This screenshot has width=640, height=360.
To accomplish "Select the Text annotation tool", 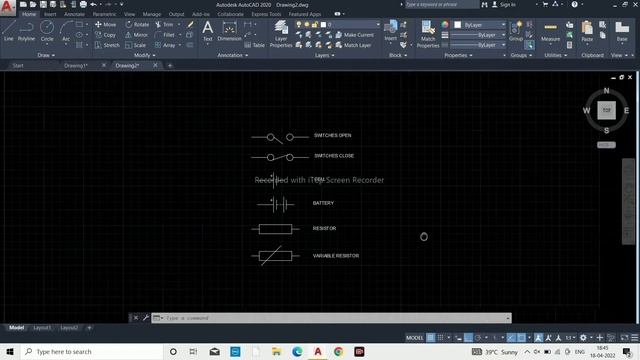I will coord(207,31).
